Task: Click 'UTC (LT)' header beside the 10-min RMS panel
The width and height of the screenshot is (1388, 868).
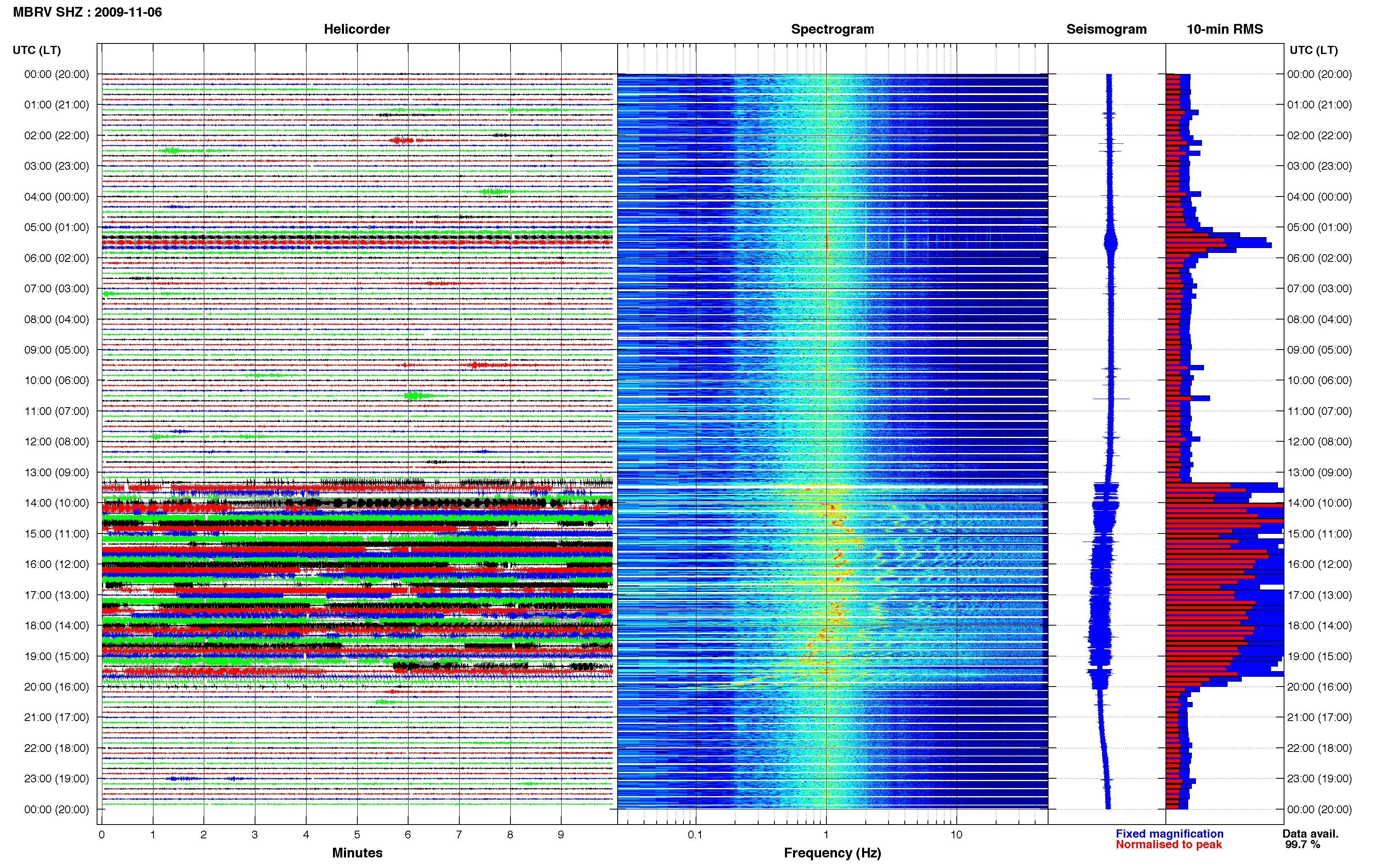Action: pyautogui.click(x=1314, y=50)
